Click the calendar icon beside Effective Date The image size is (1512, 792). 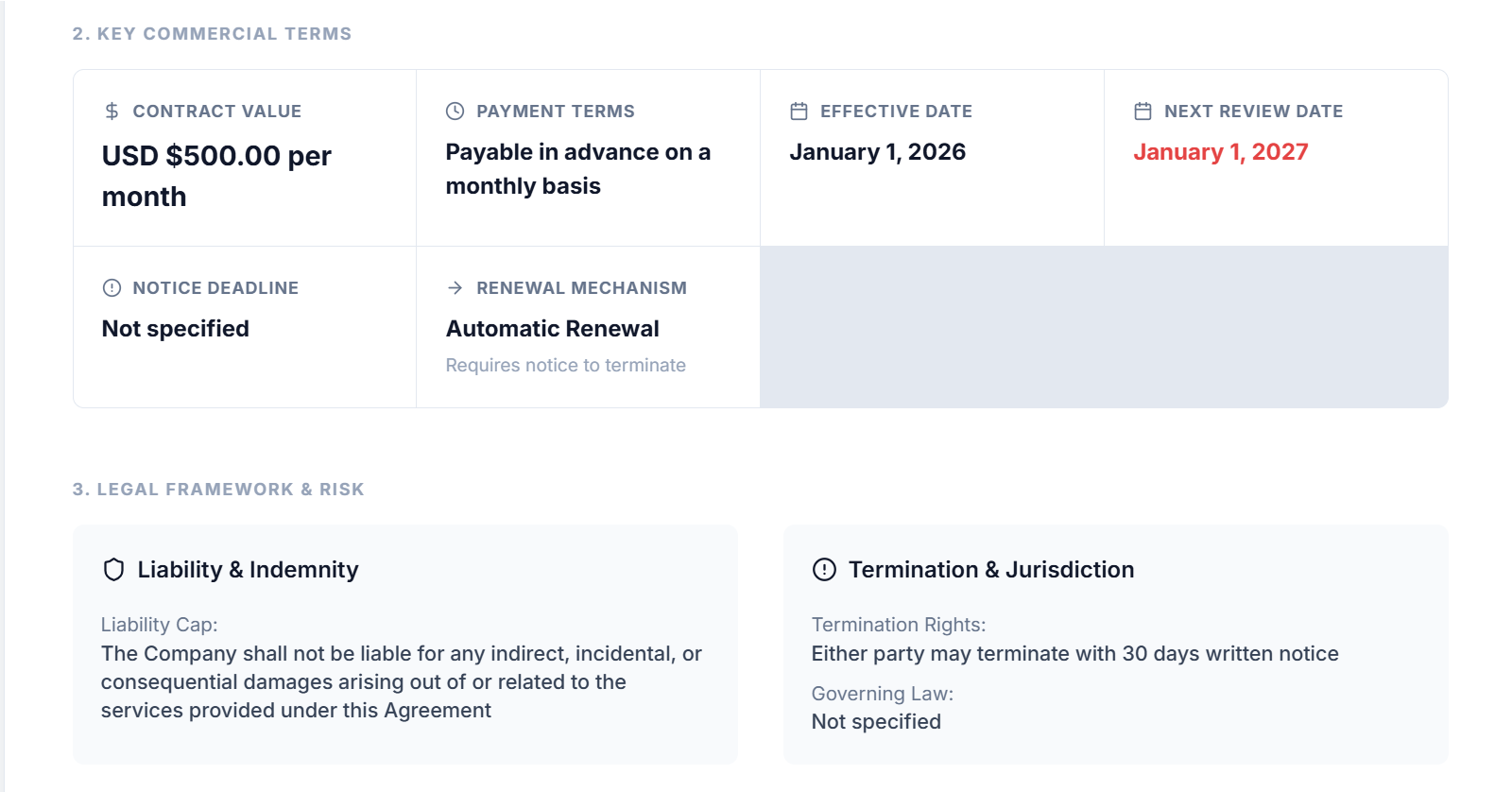tap(799, 111)
